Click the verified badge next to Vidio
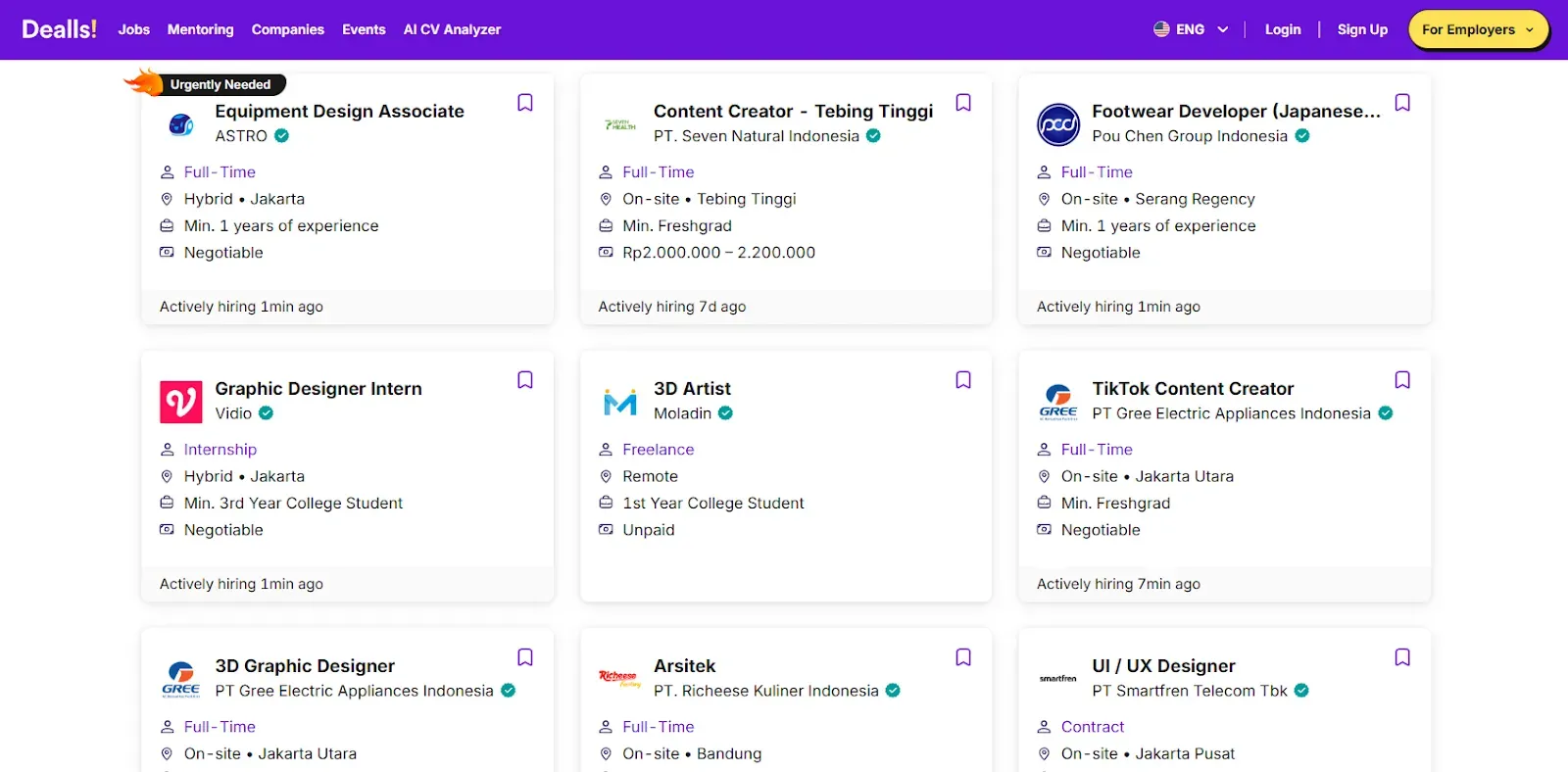Screen dimensions: 1568x772 [x=266, y=413]
